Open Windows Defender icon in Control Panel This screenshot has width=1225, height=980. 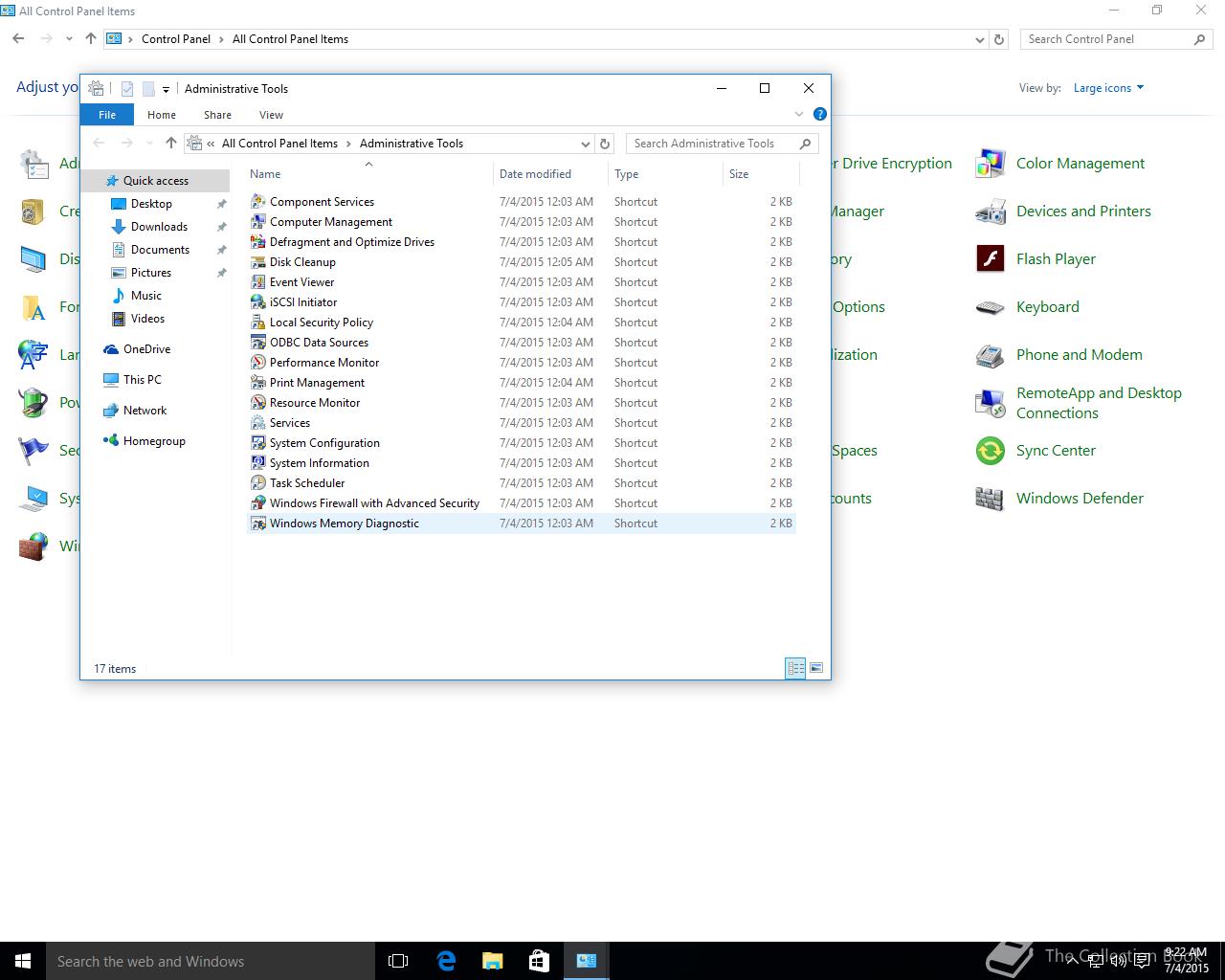point(990,499)
